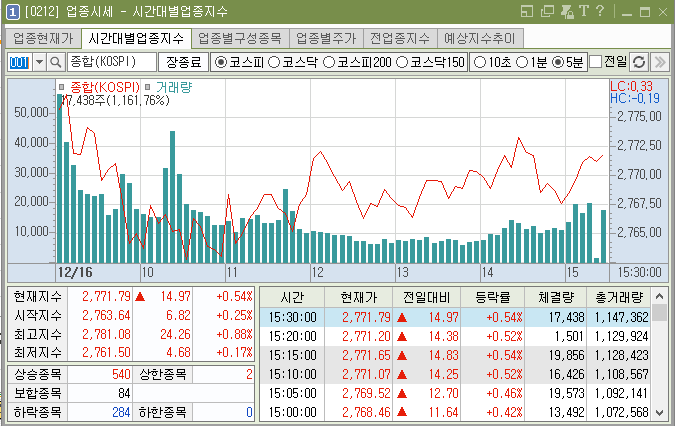Switch to the 전업종지수 tab

[400, 39]
